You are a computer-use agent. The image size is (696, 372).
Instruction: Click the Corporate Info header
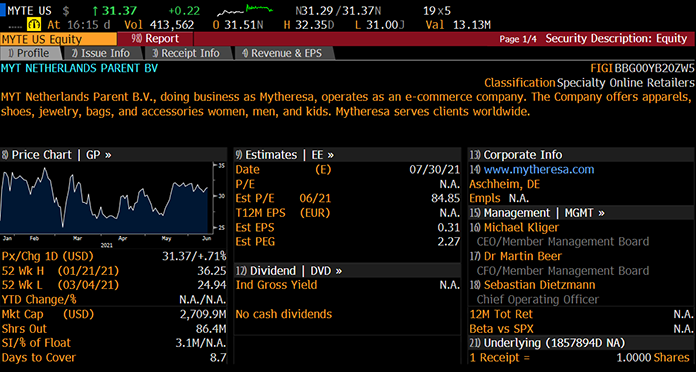click(581, 155)
